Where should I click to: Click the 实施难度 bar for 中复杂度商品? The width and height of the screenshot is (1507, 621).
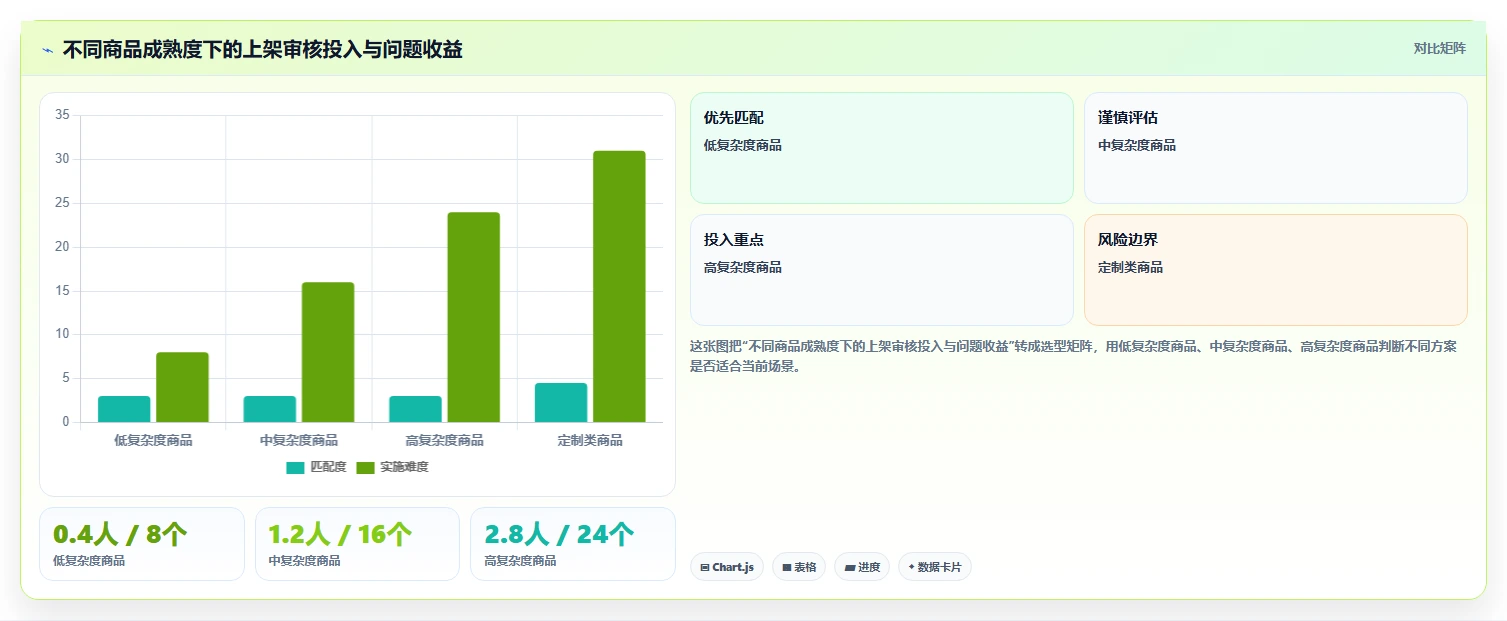click(328, 352)
